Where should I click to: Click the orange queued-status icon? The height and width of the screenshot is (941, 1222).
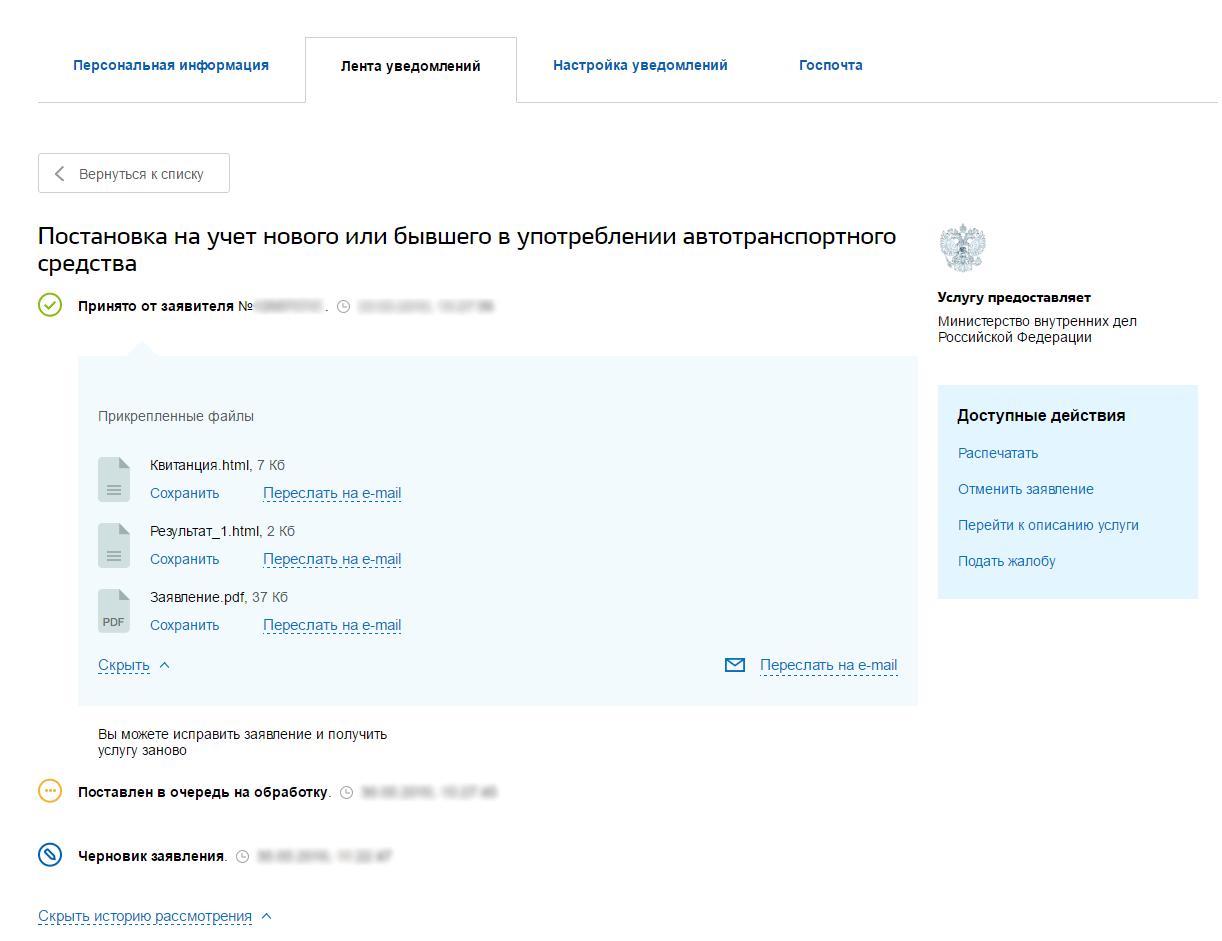(50, 791)
